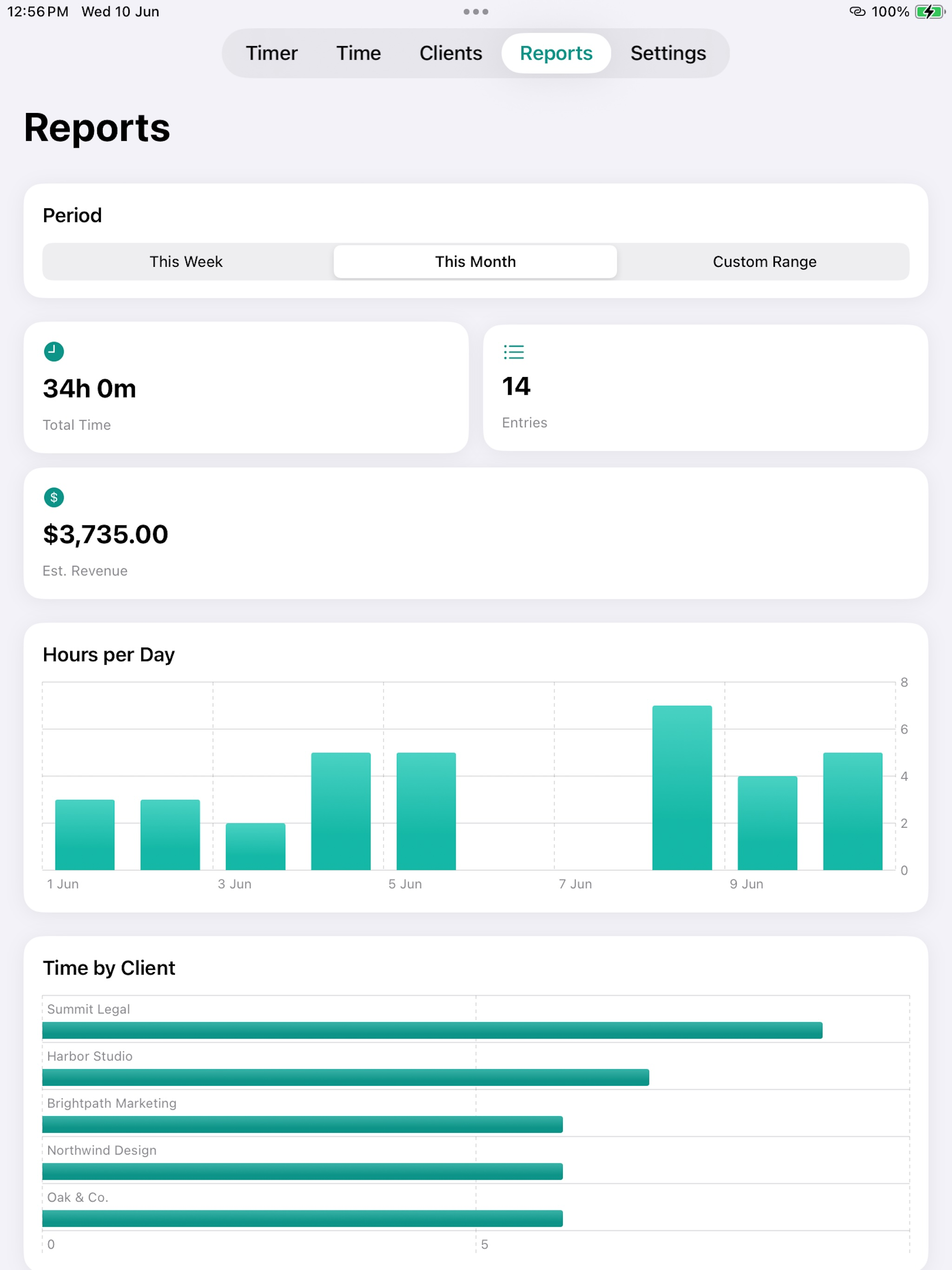Tap the Oak & Co. label

tap(78, 1197)
